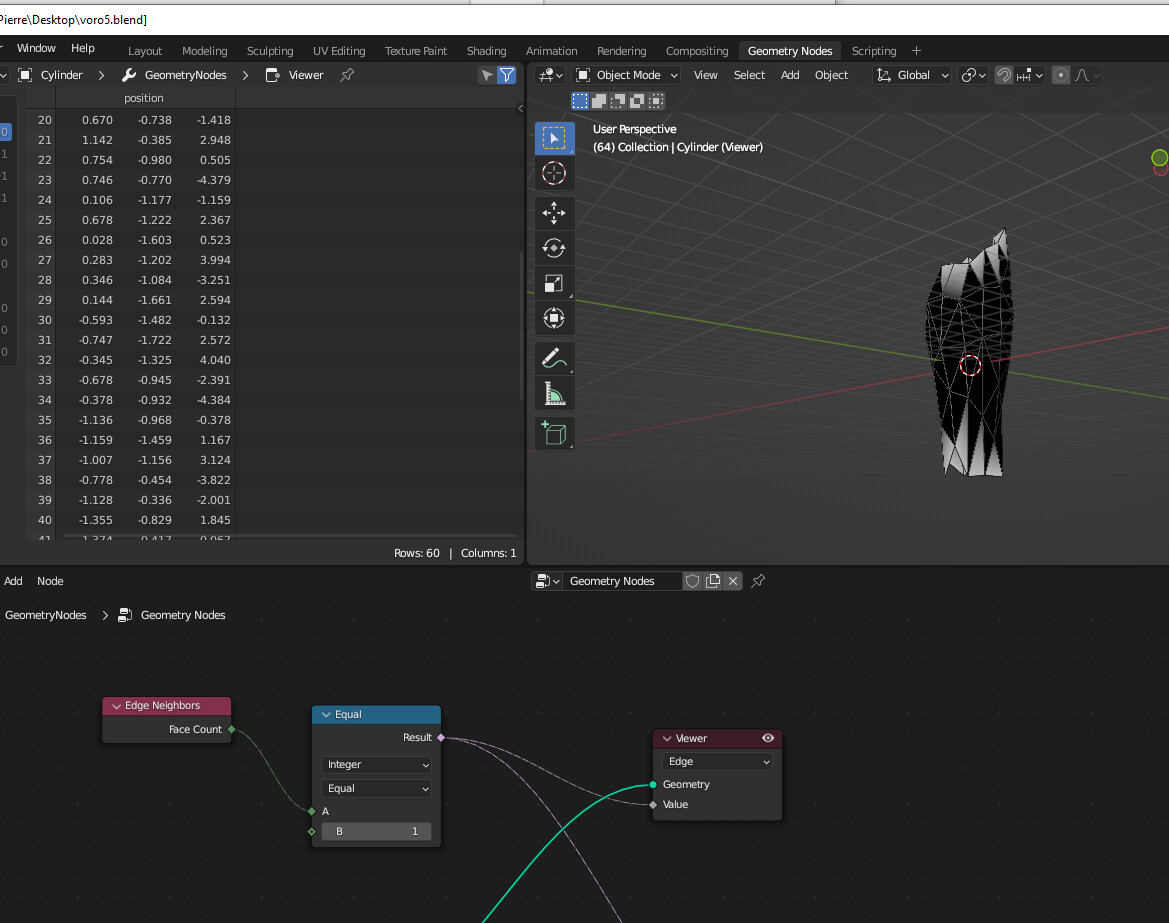Open the Object Mode dropdown
The height and width of the screenshot is (923, 1169).
click(626, 75)
